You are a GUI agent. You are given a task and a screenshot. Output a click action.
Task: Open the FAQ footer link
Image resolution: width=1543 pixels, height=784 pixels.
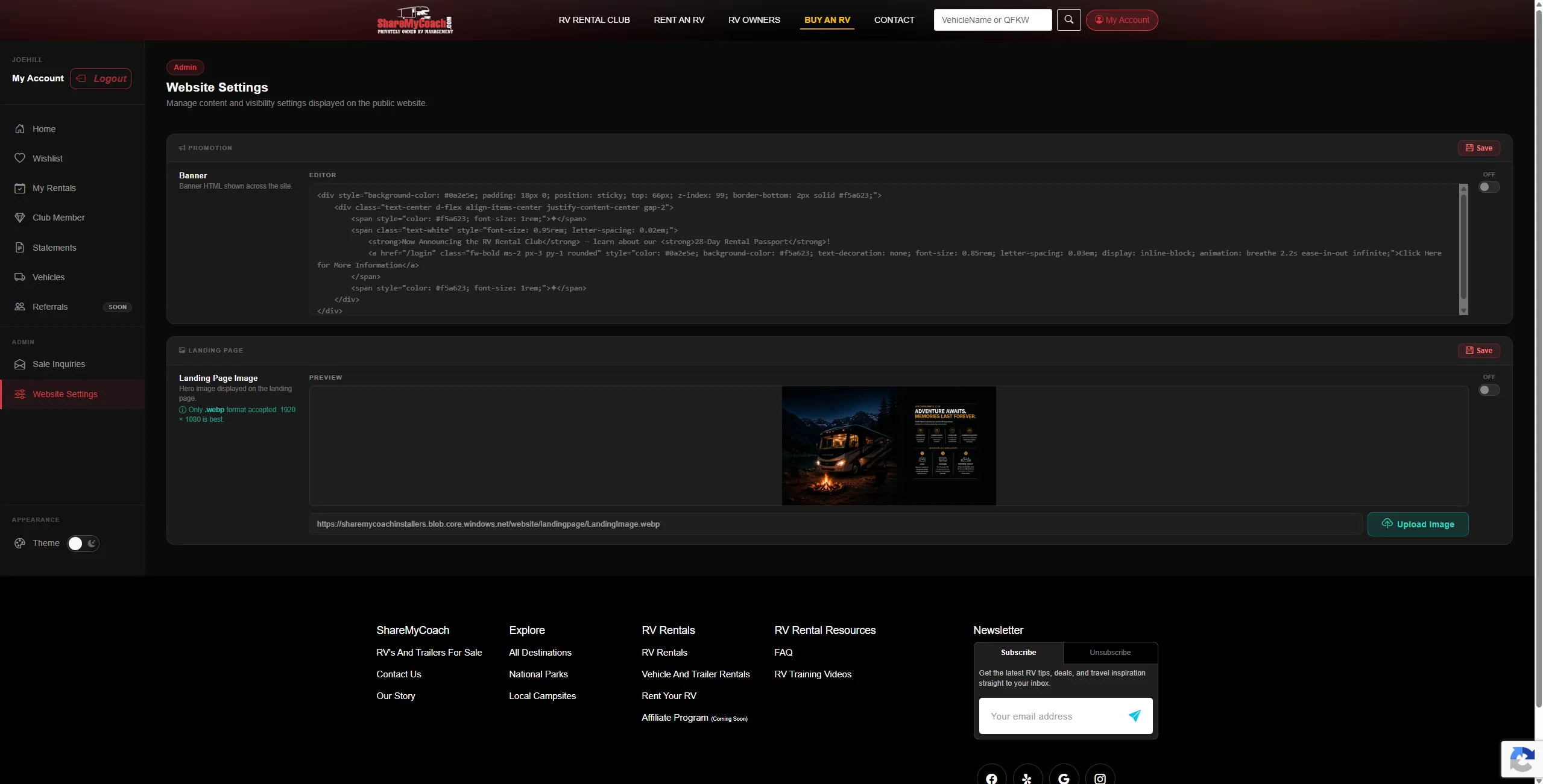(783, 653)
